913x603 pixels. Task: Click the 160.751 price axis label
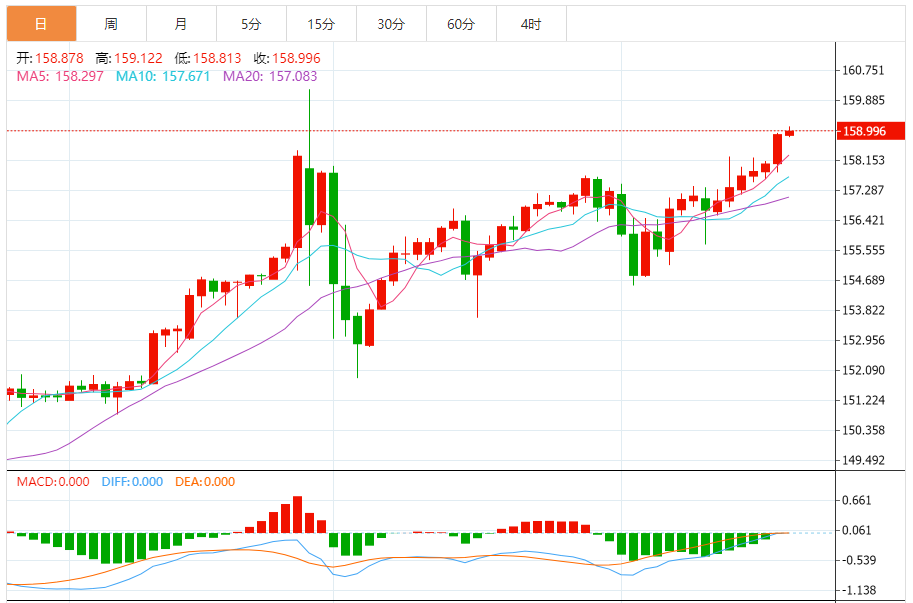(x=863, y=70)
